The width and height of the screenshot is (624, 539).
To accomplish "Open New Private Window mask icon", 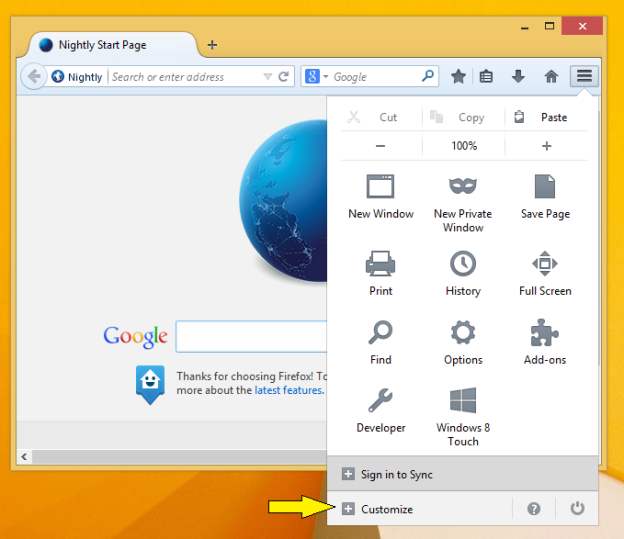I will (463, 204).
